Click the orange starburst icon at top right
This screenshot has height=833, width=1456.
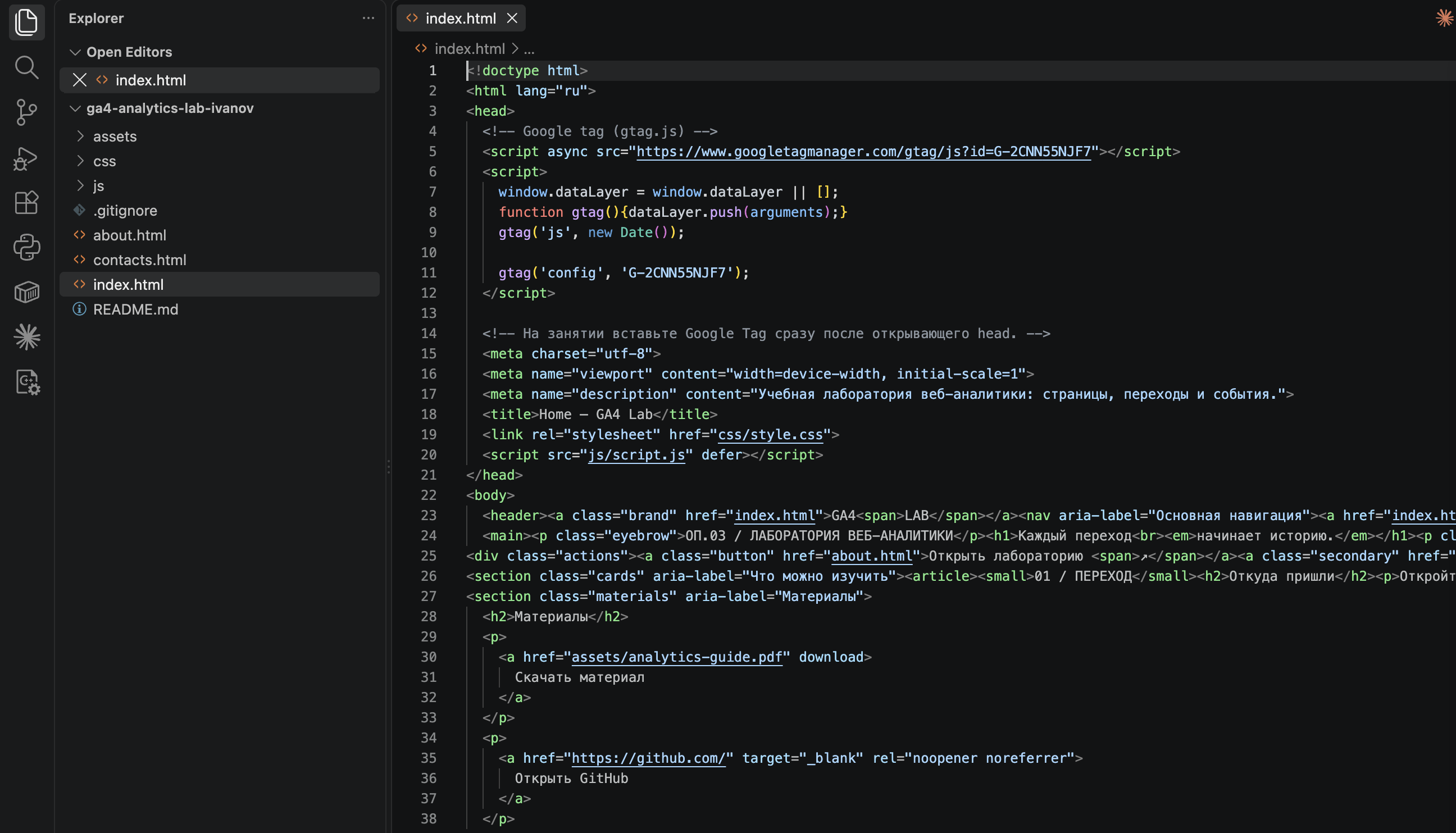coord(1445,19)
